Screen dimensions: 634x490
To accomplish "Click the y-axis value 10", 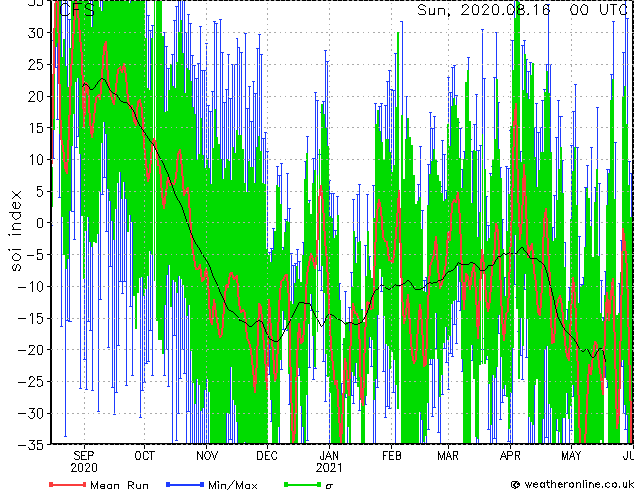I will tap(36, 160).
